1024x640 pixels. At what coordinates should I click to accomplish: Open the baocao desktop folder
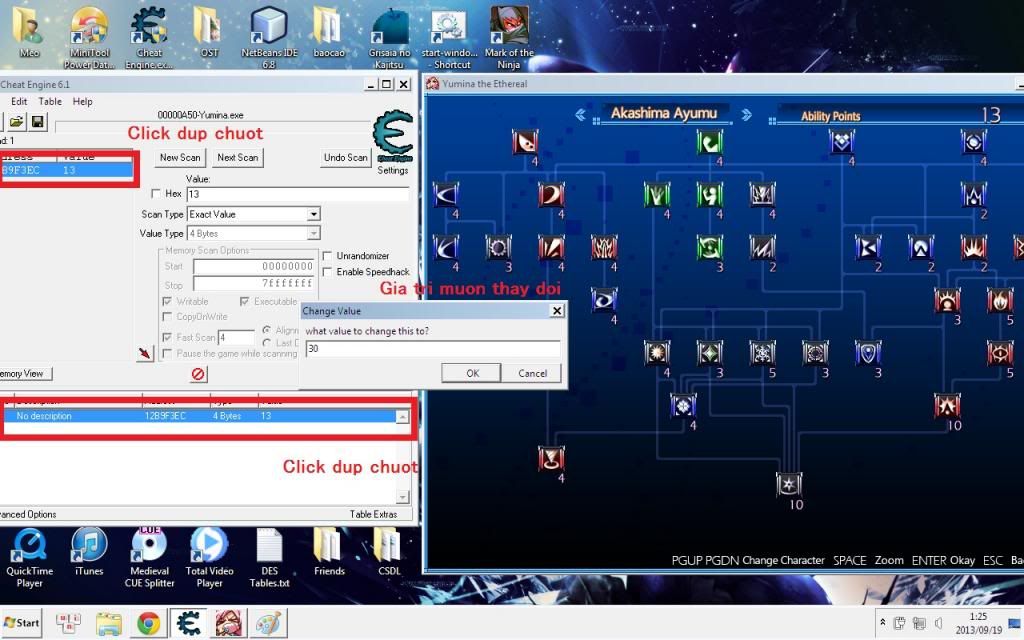[328, 33]
